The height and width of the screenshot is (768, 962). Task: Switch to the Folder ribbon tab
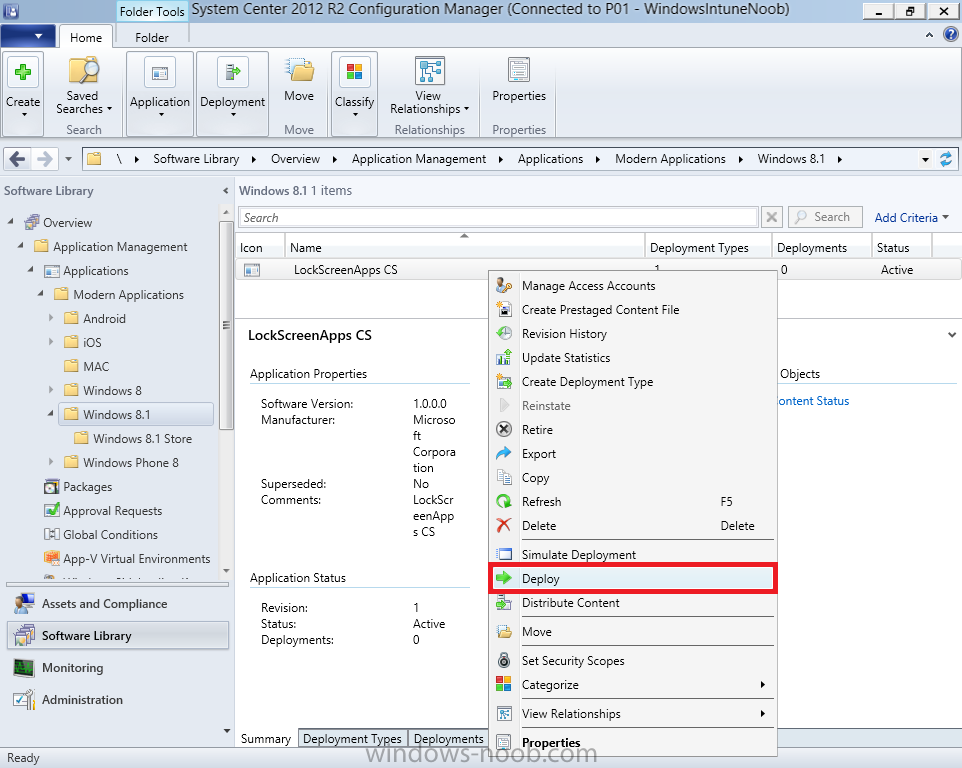click(152, 37)
